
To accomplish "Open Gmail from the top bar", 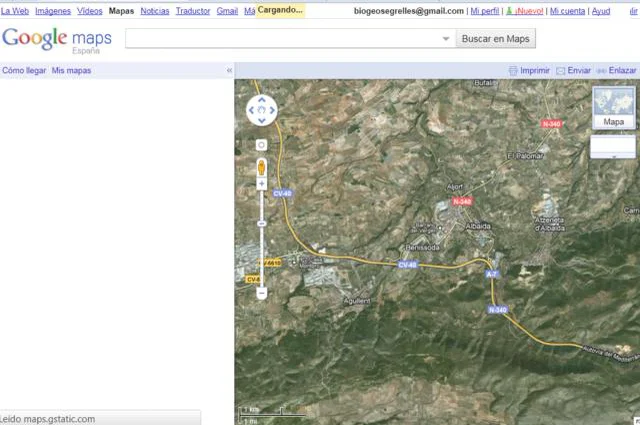I will click(227, 11).
